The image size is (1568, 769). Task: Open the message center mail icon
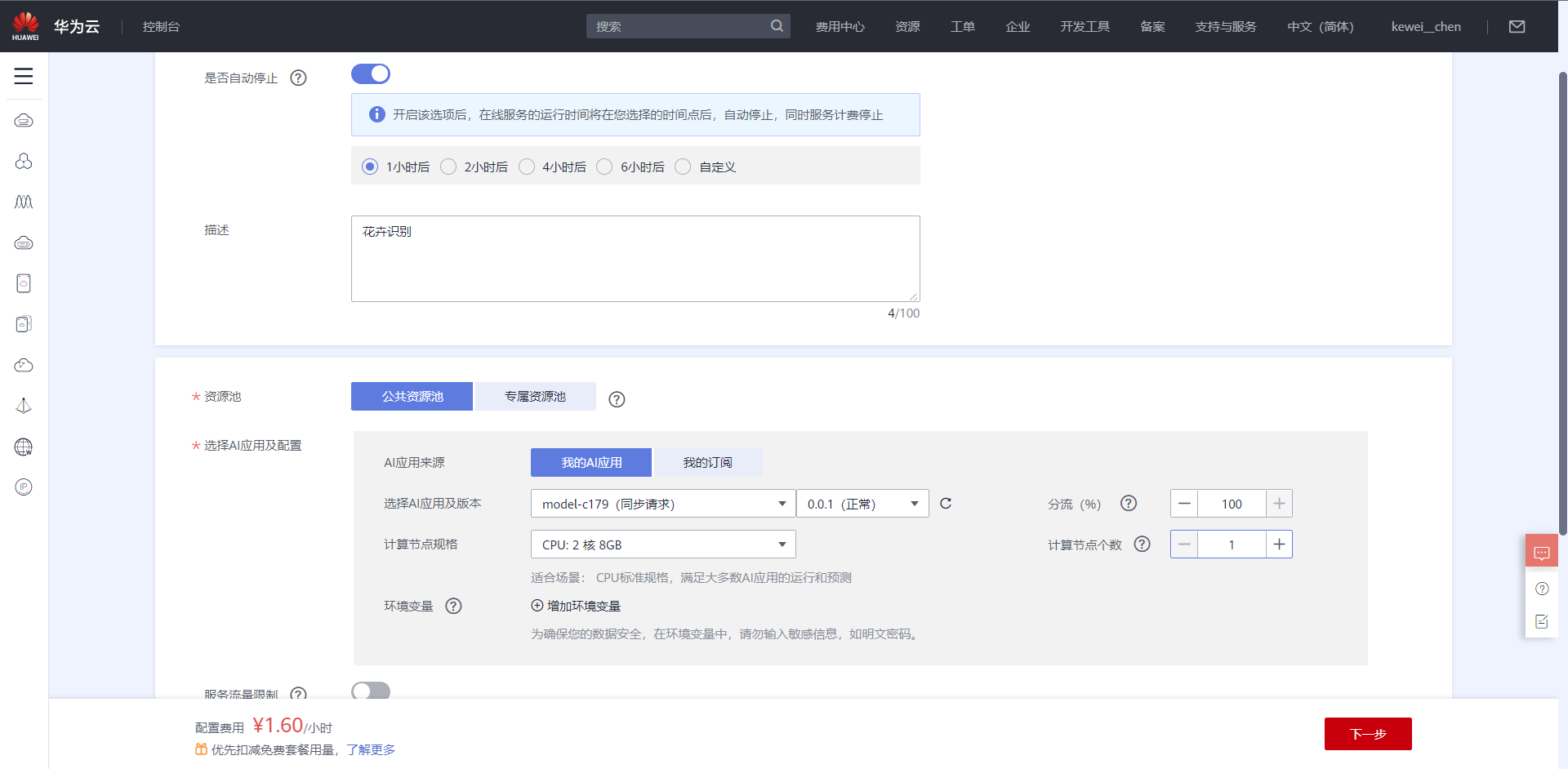click(1517, 26)
